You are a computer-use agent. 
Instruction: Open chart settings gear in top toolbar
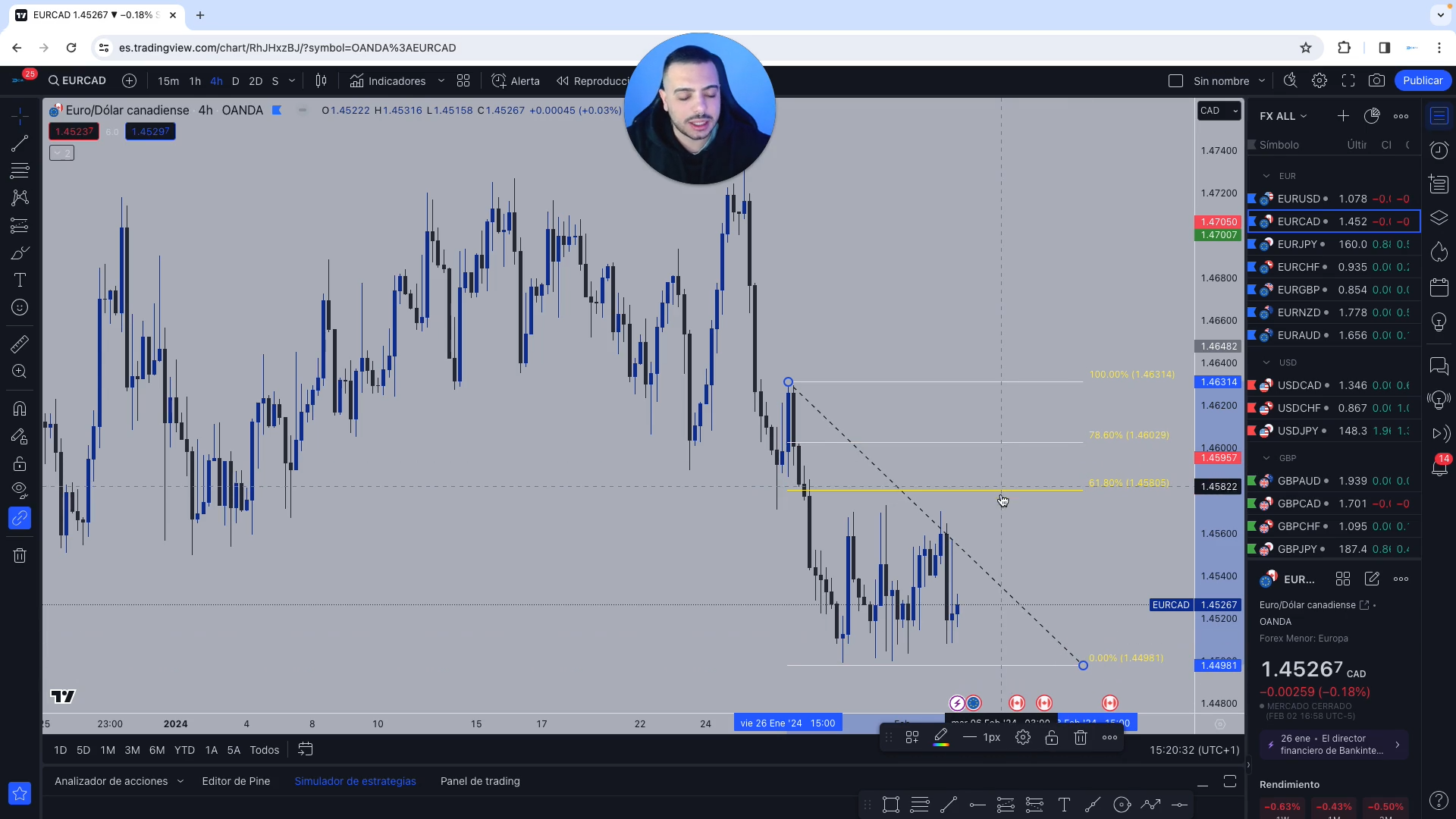point(1319,80)
